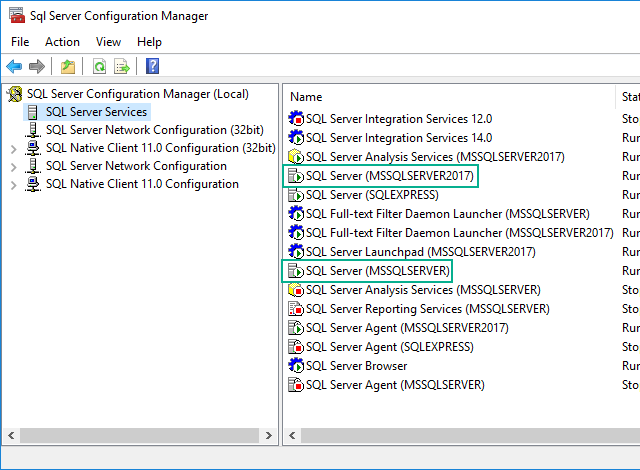Select the SQL Server Integration Services 12.0 text

pyautogui.click(x=399, y=119)
